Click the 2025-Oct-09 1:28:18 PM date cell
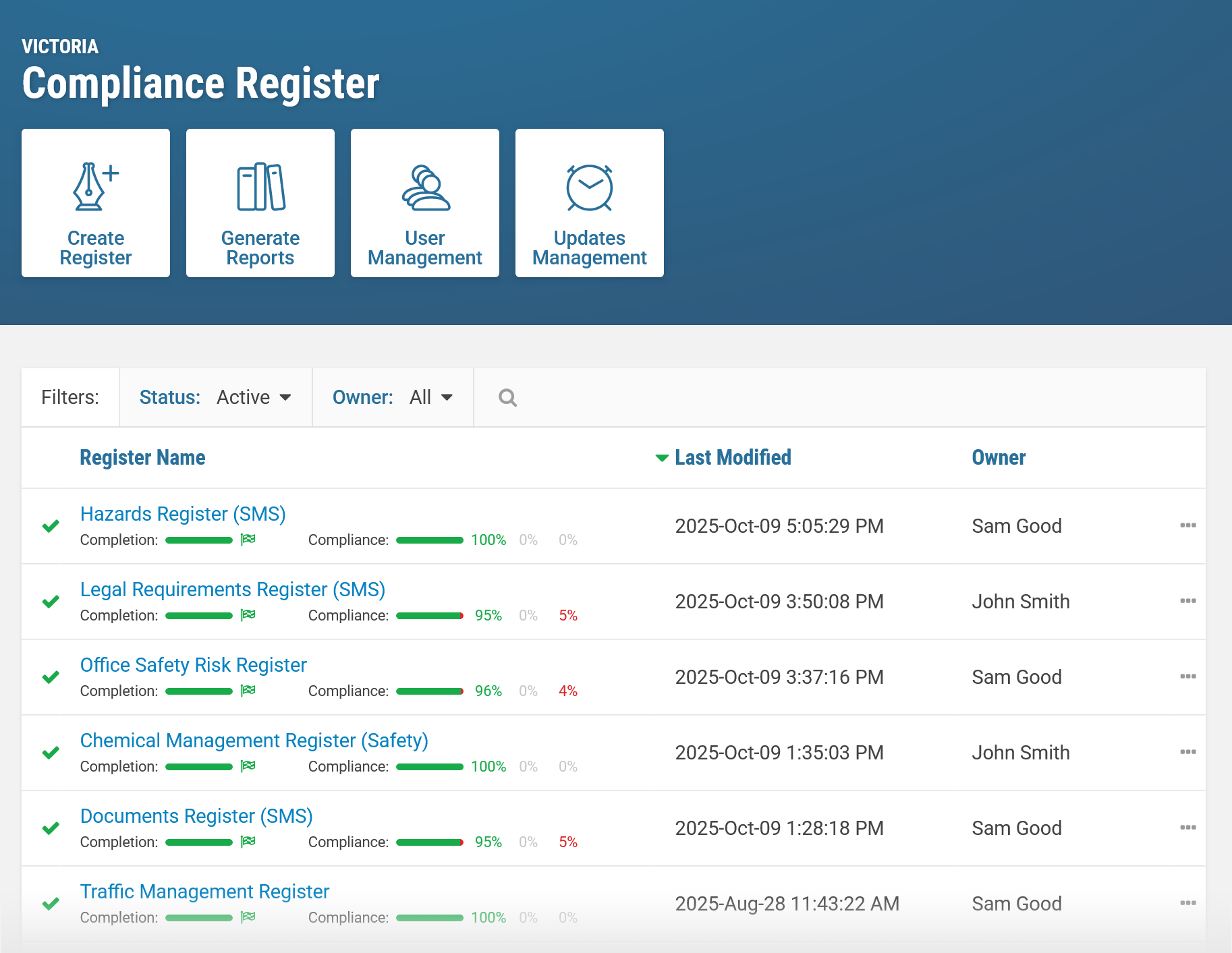 (779, 828)
